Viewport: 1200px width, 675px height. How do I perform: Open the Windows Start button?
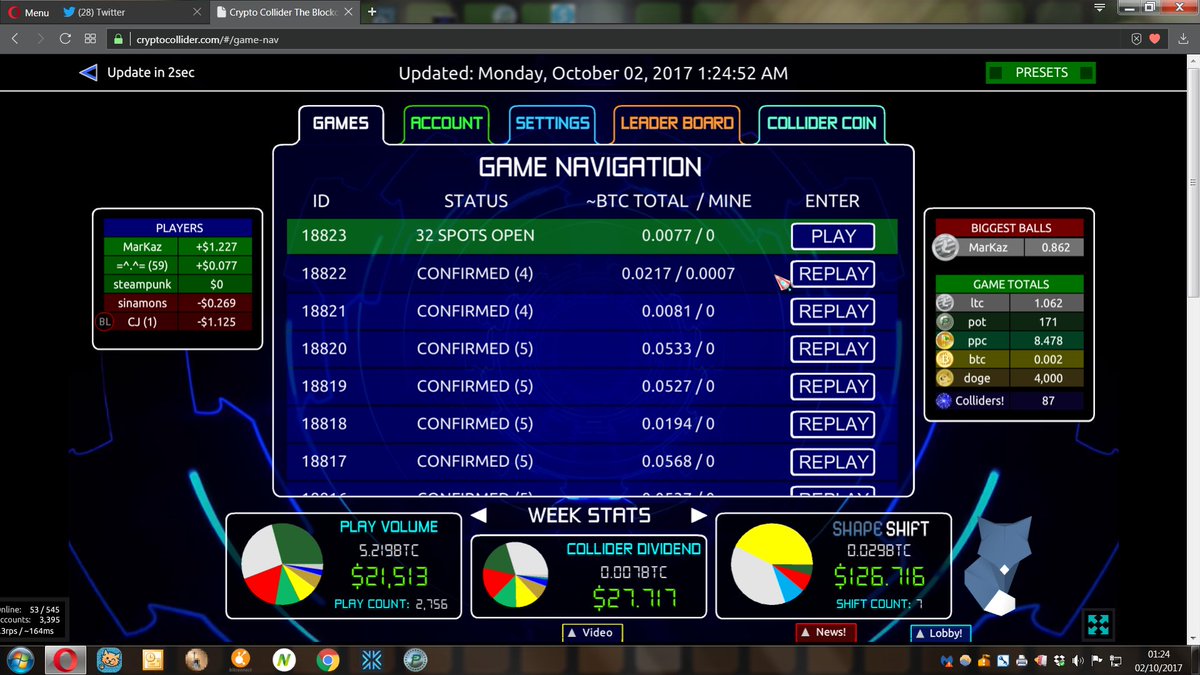pyautogui.click(x=20, y=660)
